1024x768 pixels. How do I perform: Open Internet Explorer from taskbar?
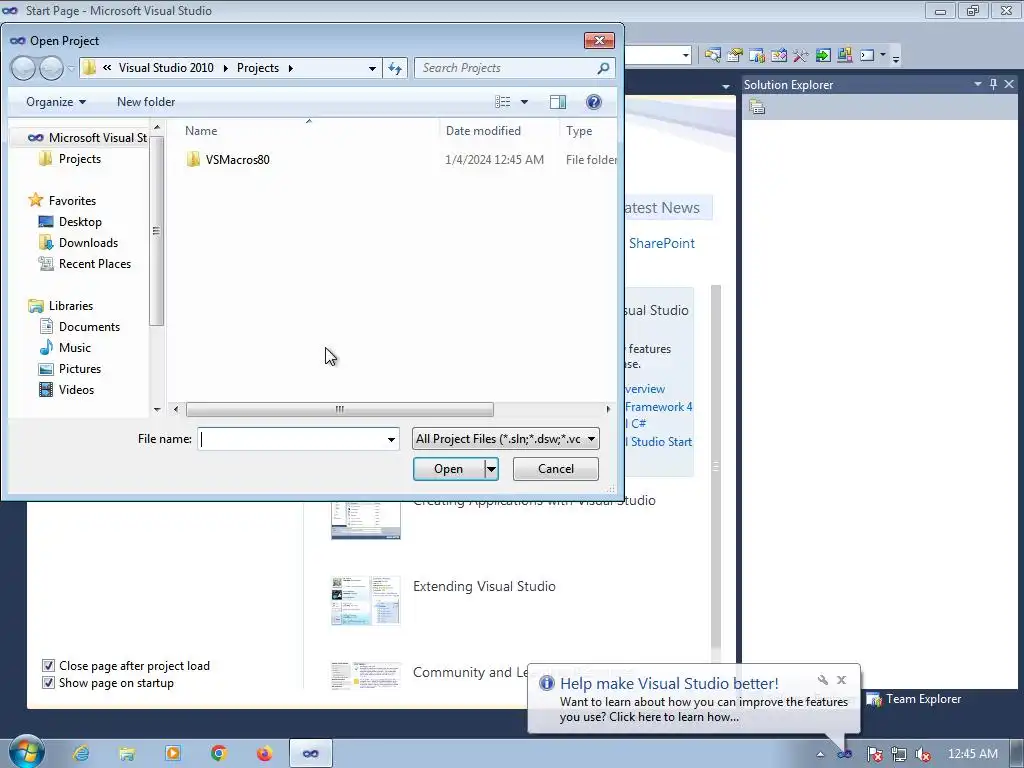pyautogui.click(x=81, y=754)
